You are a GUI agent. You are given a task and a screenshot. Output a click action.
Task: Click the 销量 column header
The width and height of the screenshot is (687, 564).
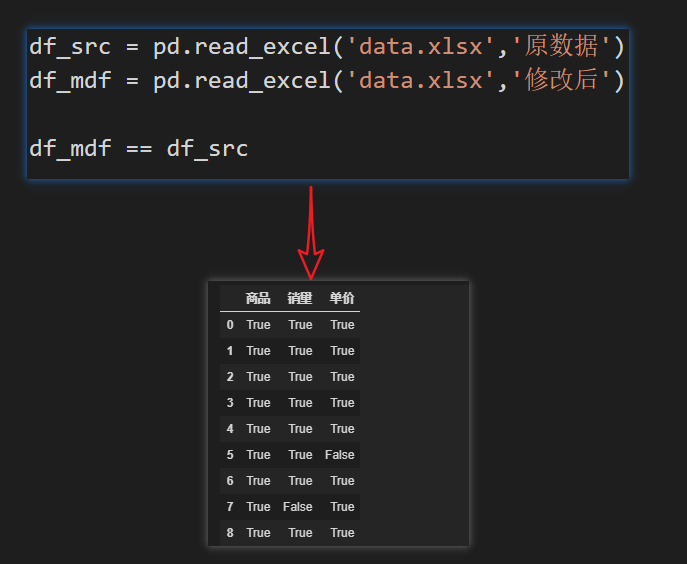(300, 298)
